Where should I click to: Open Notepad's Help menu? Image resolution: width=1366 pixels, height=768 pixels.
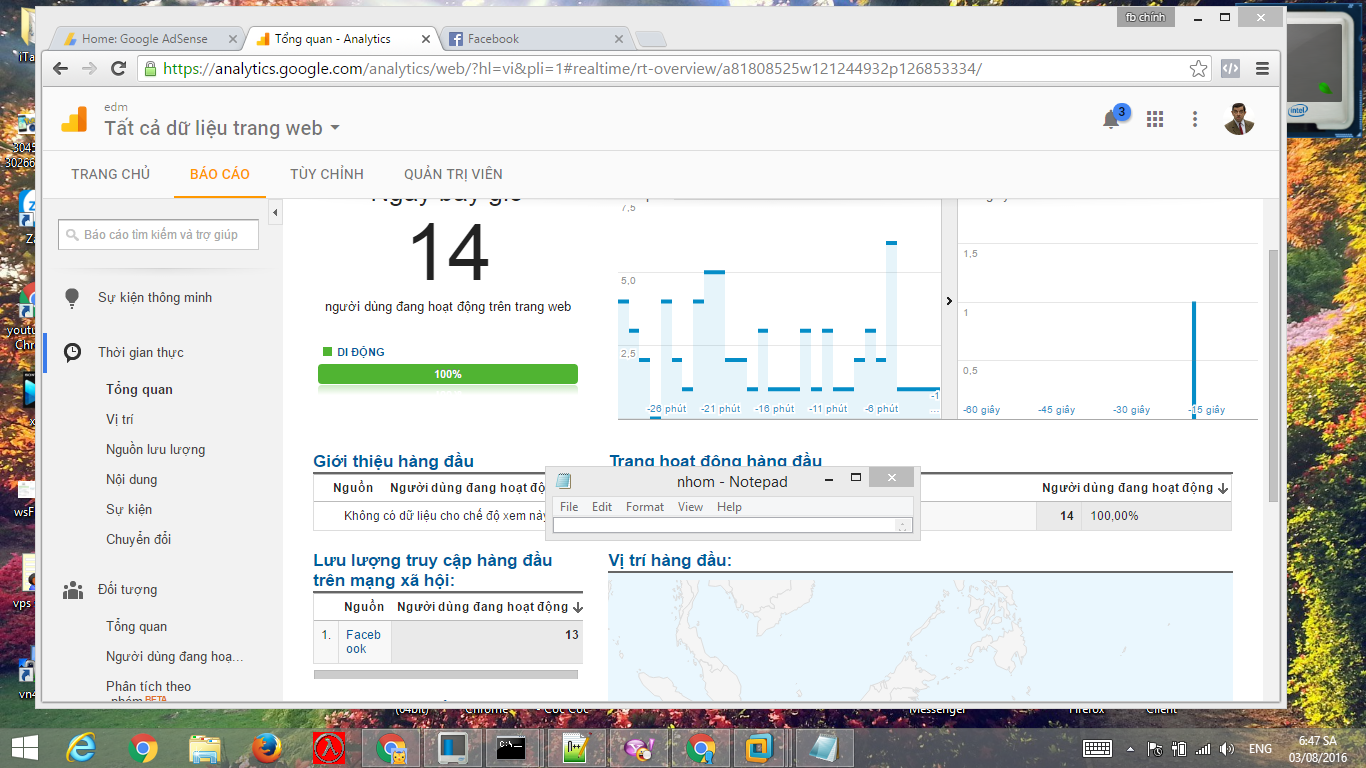click(x=730, y=507)
